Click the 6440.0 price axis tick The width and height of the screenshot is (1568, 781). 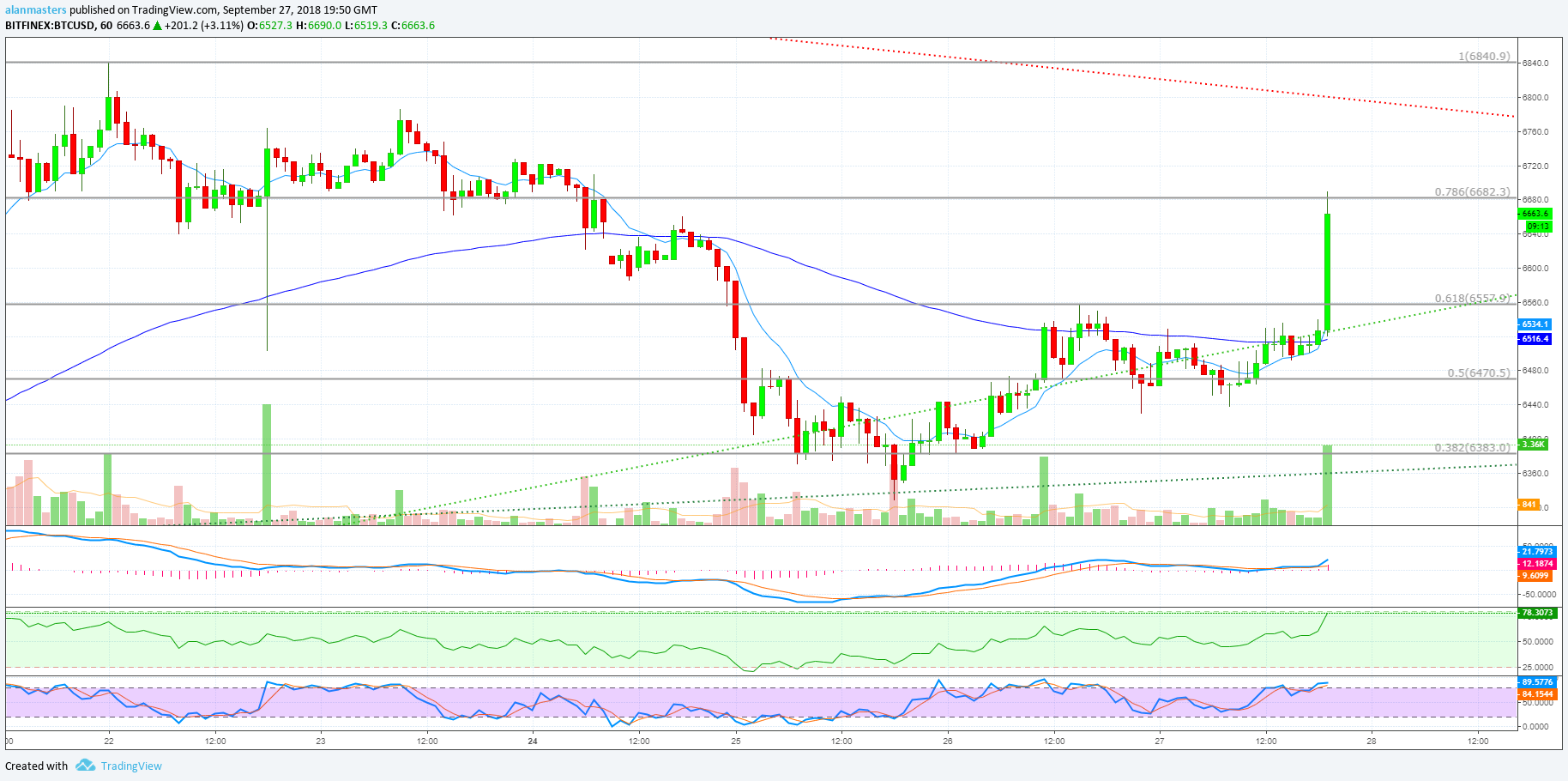click(x=1536, y=405)
